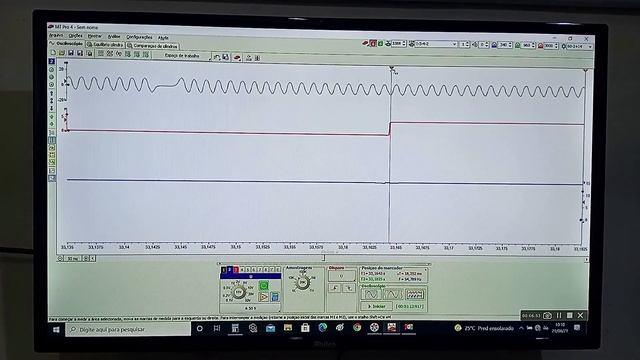Click the export arrow toolbar icon
Screen dimensions: 640x360
click(249, 58)
